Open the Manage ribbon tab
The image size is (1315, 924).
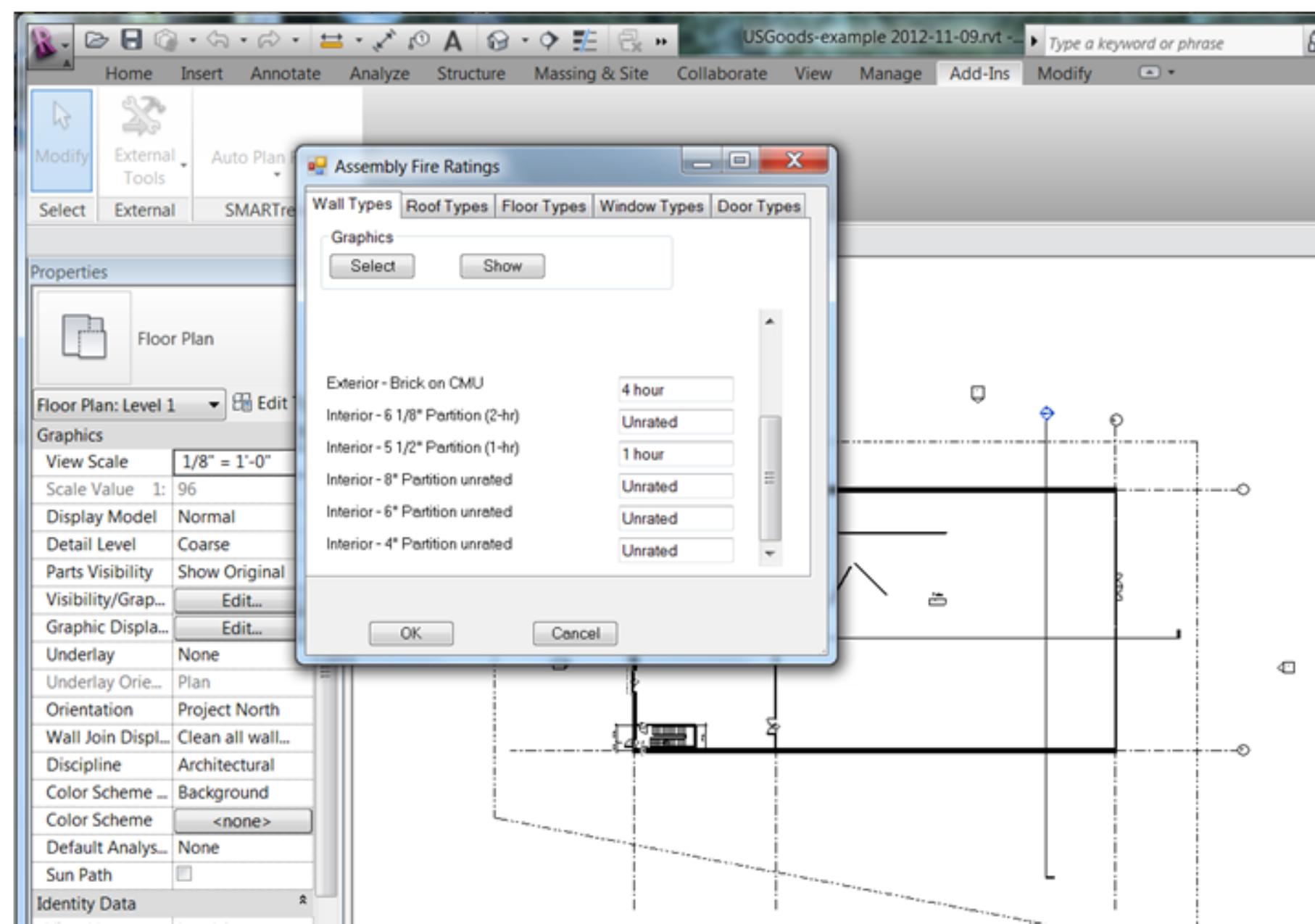tap(890, 73)
